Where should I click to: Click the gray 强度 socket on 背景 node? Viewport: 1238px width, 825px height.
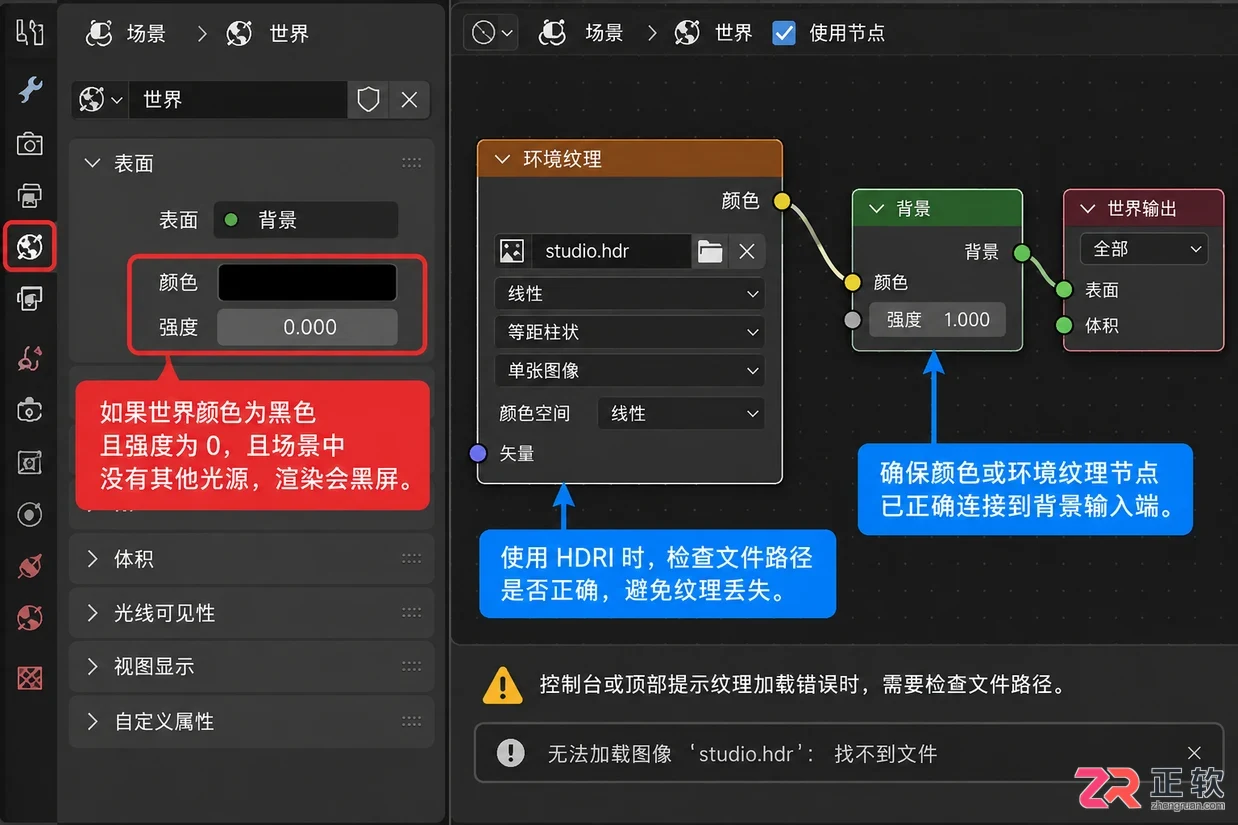852,320
